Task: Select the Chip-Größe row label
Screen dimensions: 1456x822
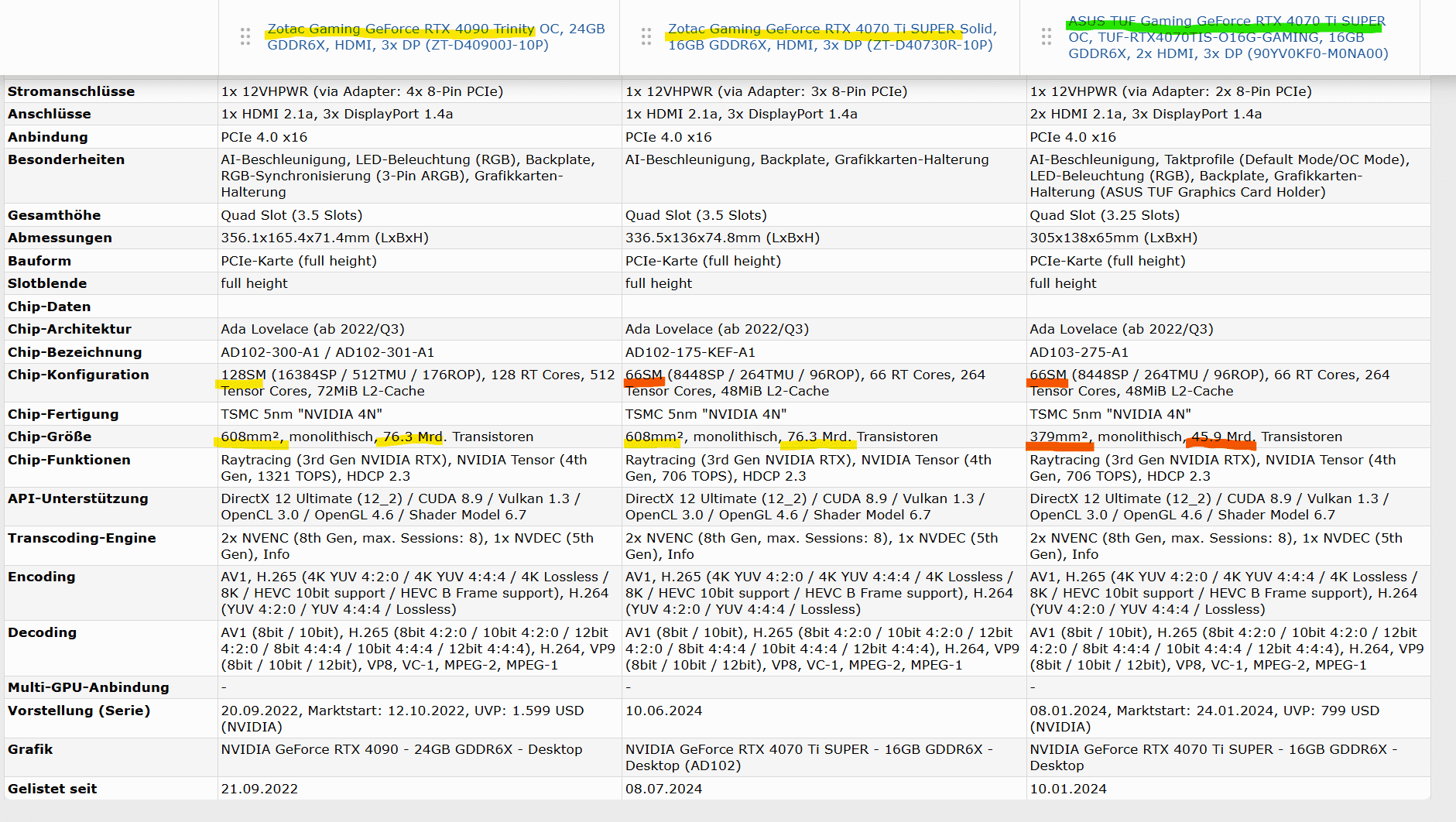Action: 50,437
